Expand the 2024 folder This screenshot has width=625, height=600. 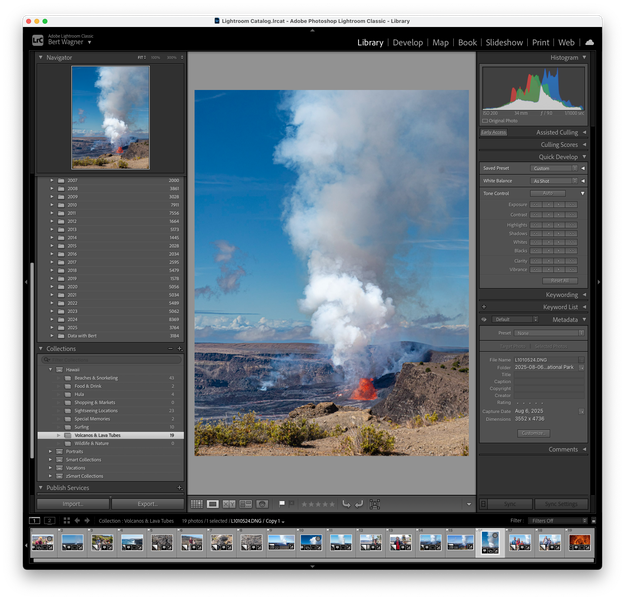[x=52, y=319]
